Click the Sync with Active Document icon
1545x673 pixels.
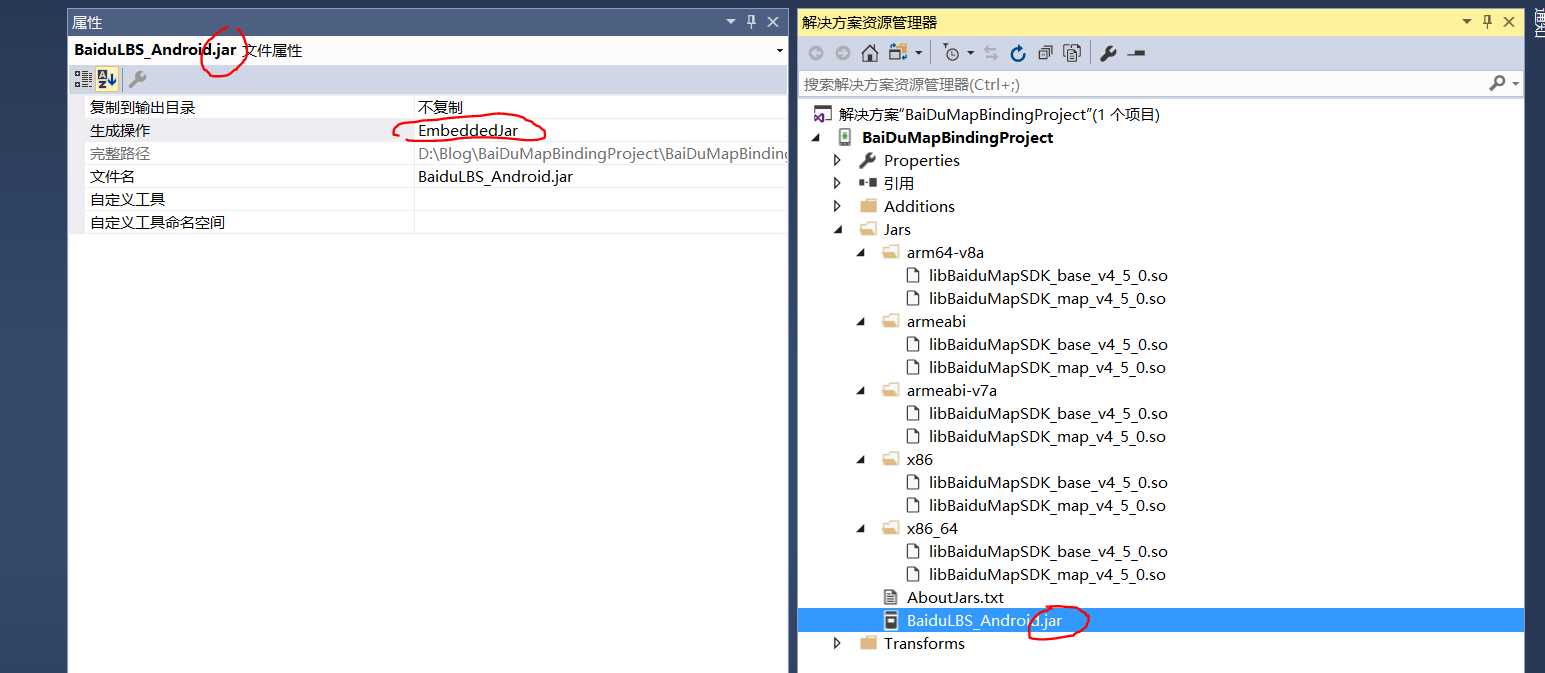click(x=991, y=53)
